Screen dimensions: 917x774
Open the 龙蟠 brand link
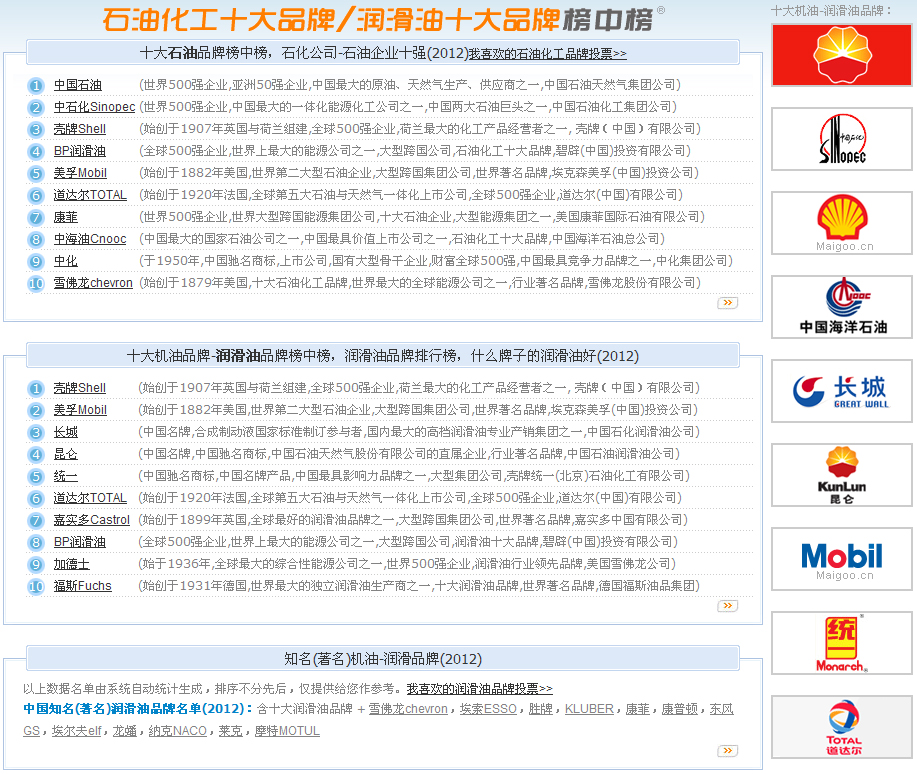(125, 731)
